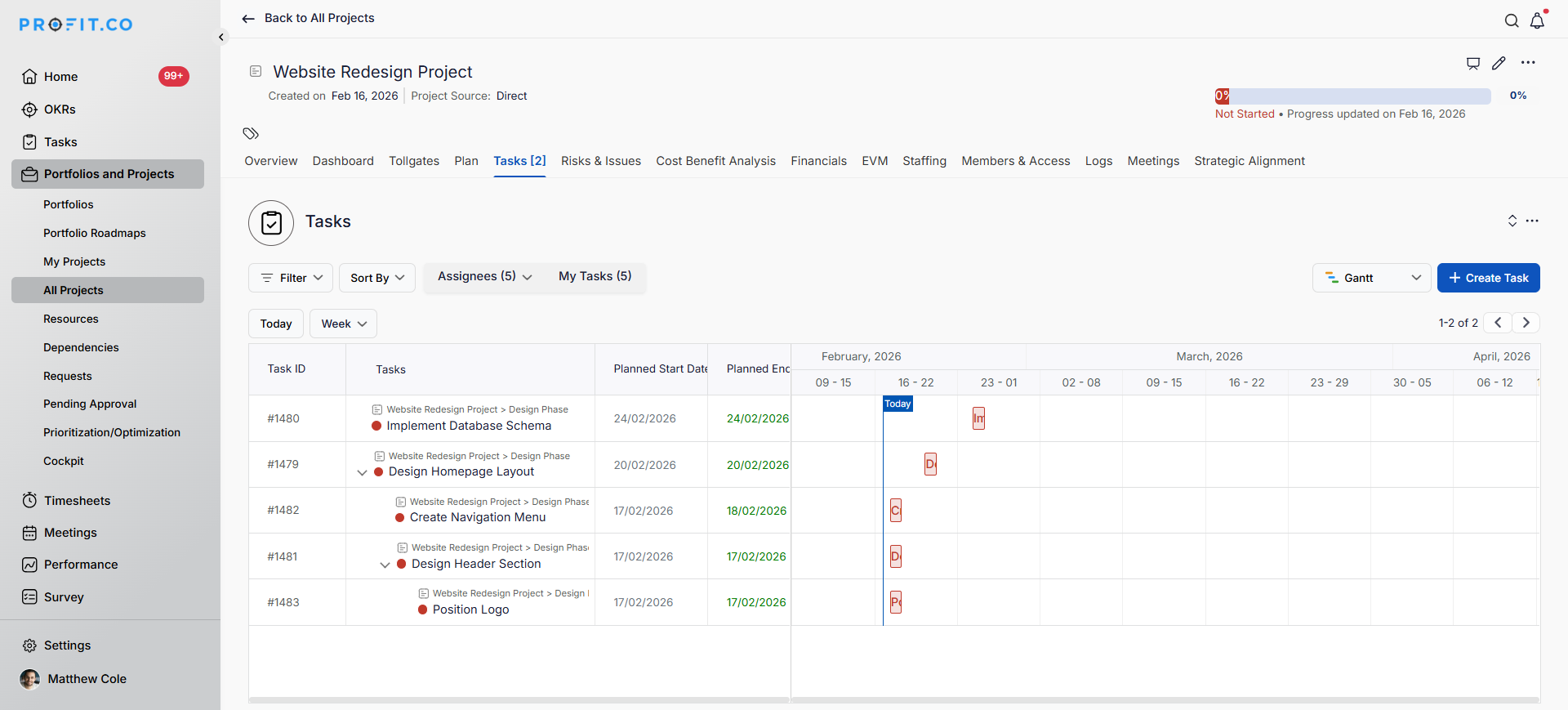Open the Financials tab

click(818, 161)
